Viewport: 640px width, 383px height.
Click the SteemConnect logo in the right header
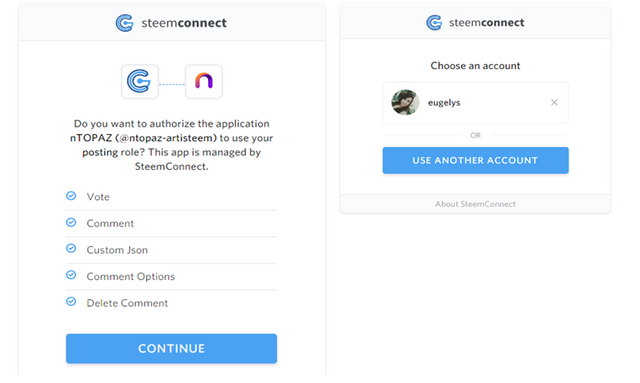(x=434, y=22)
